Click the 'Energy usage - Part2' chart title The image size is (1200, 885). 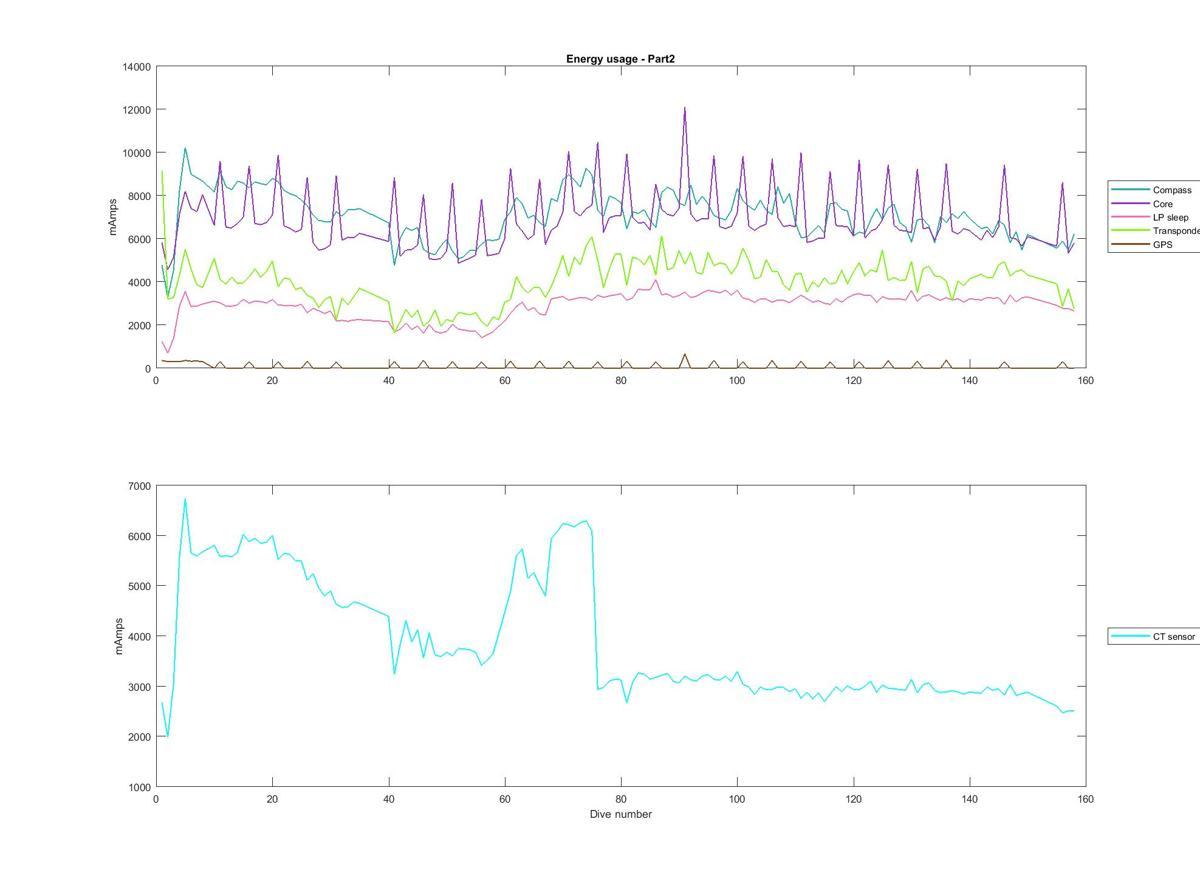pos(620,59)
